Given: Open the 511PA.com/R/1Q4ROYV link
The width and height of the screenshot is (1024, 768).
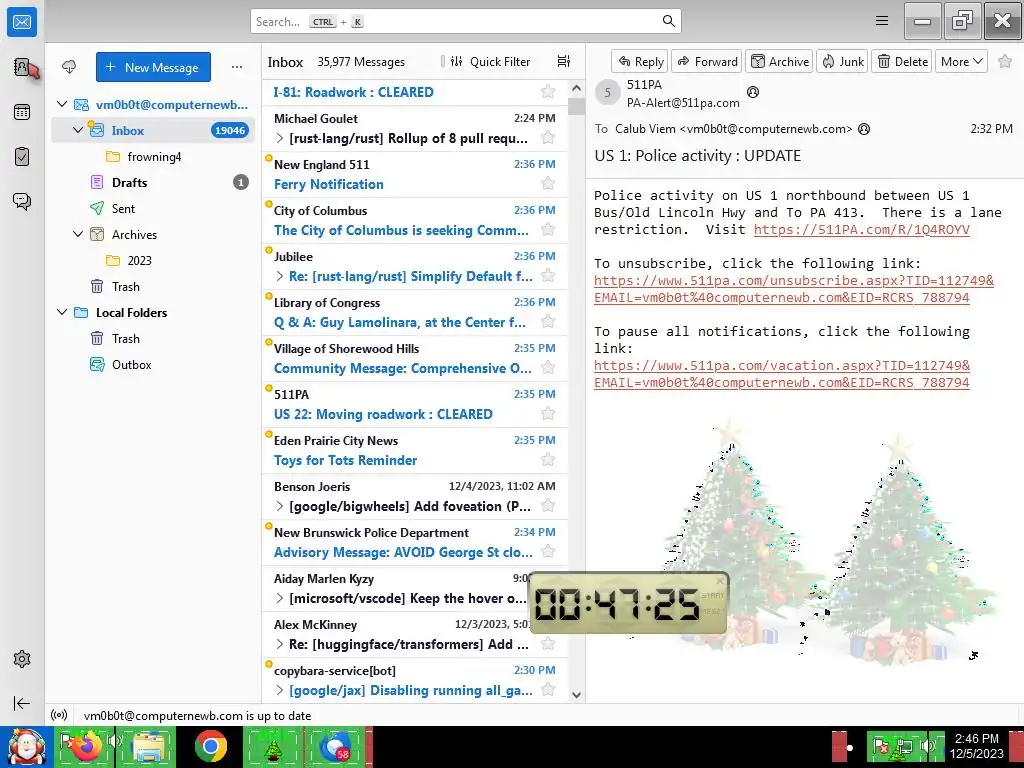Looking at the screenshot, I should pyautogui.click(x=861, y=229).
